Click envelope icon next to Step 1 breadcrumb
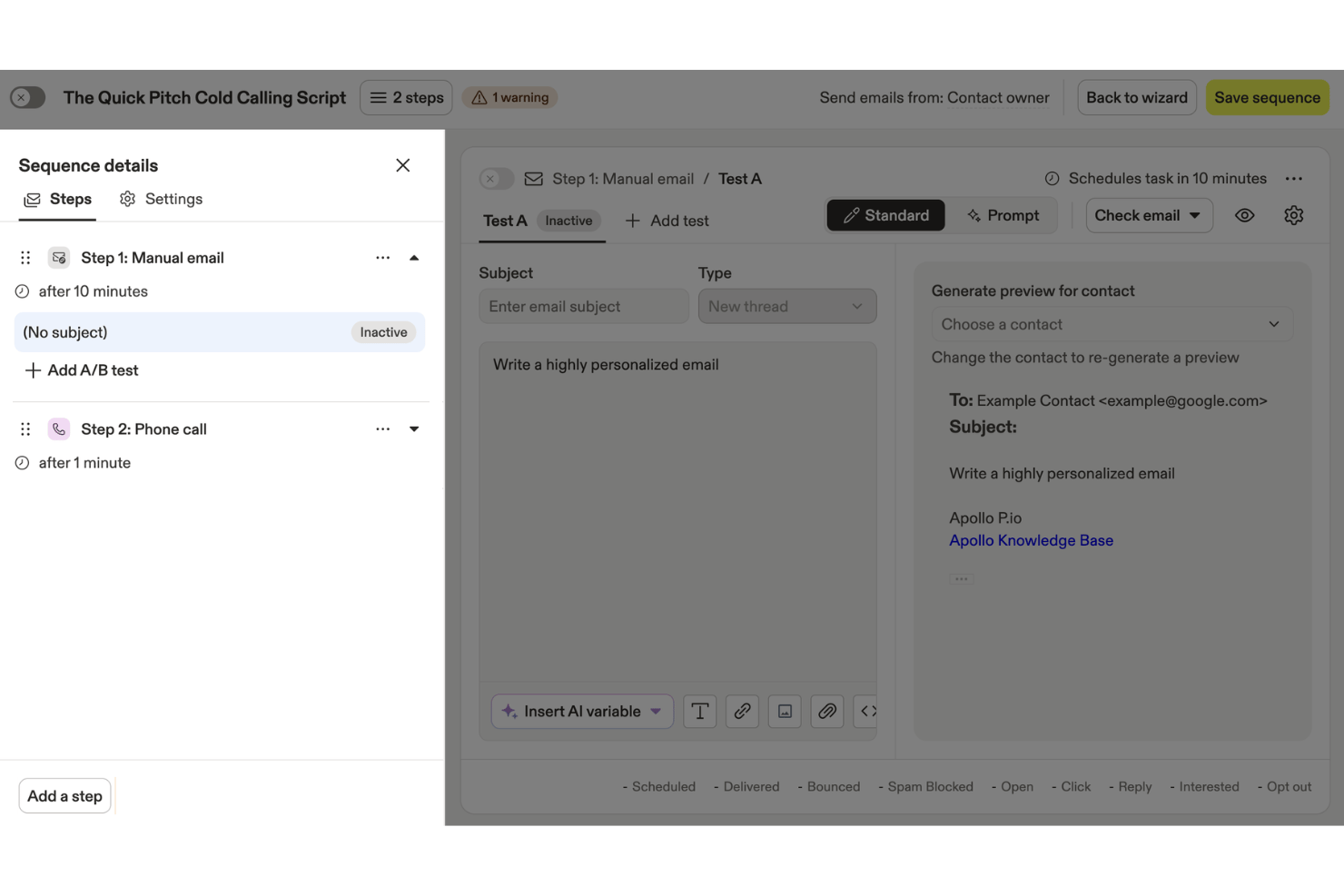1344x896 pixels. pos(534,179)
